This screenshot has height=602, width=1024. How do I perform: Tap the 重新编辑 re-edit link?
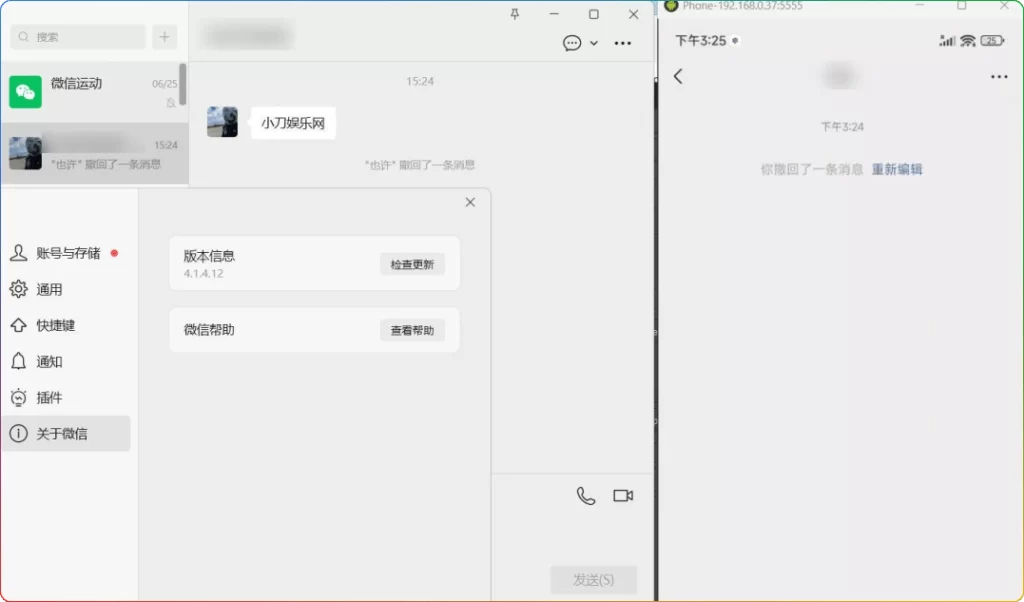click(897, 170)
